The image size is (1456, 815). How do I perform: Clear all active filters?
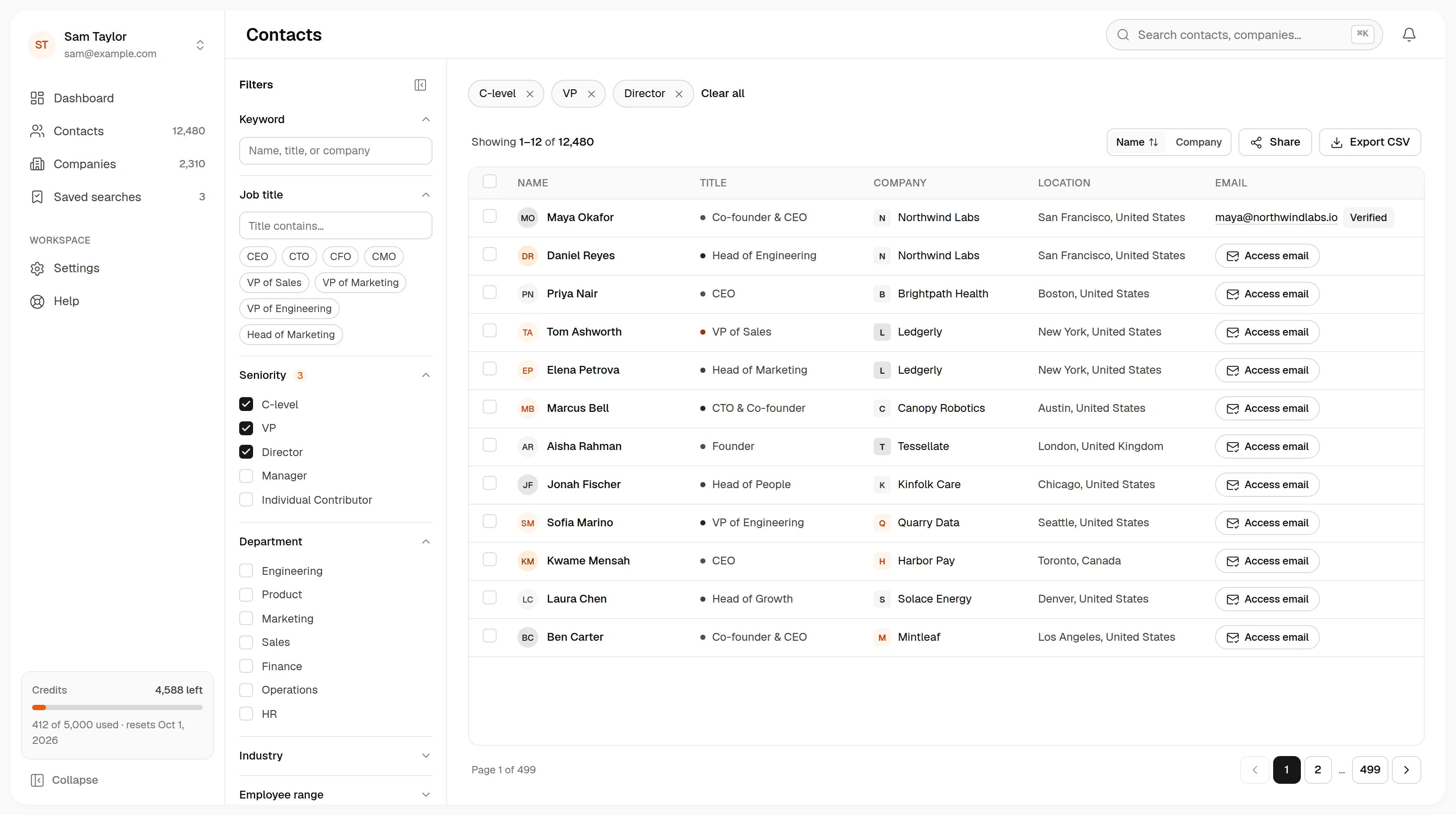(x=722, y=93)
